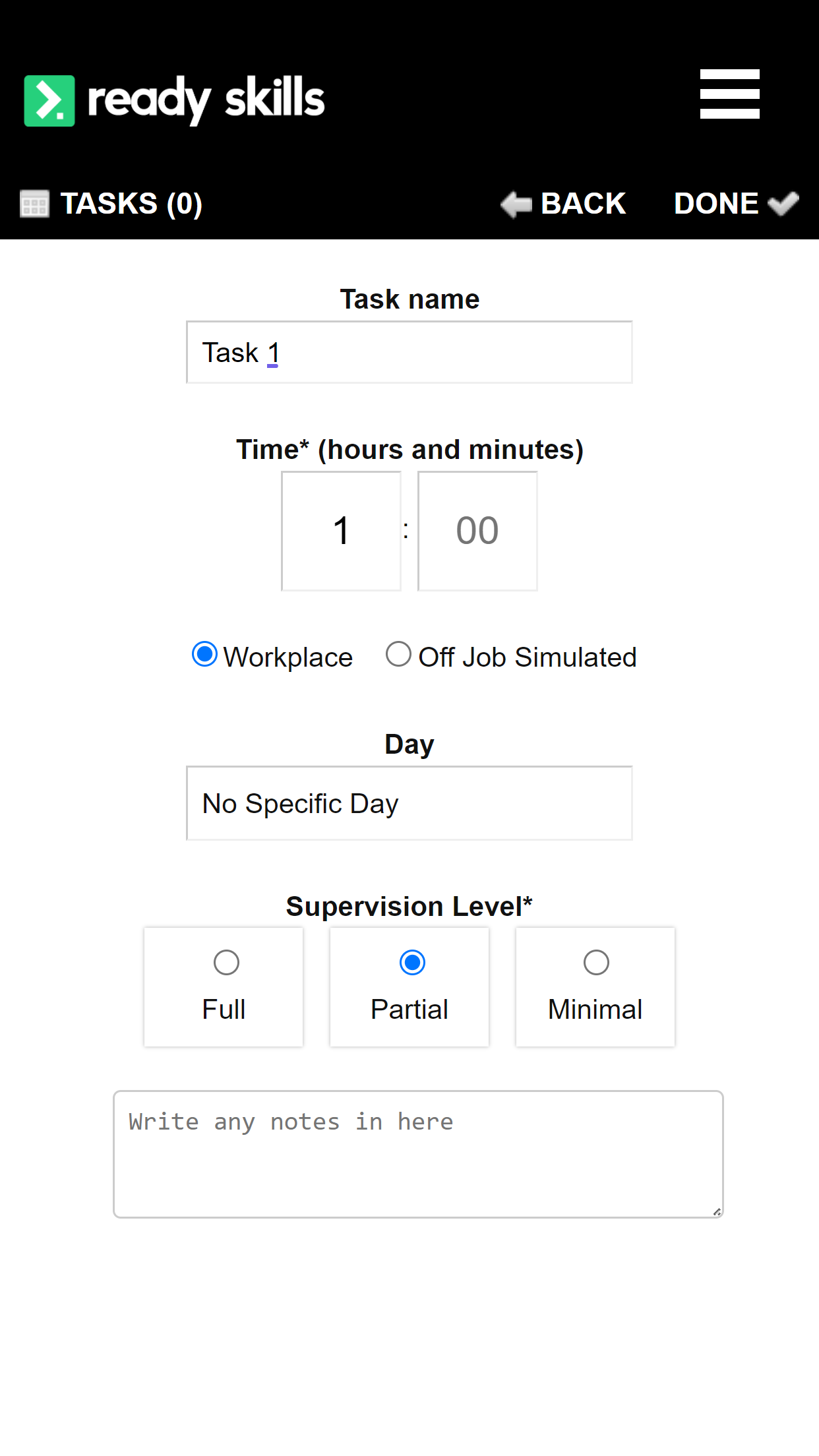This screenshot has height=1456, width=819.
Task: Click the Done checkmark icon
Action: pos(783,204)
